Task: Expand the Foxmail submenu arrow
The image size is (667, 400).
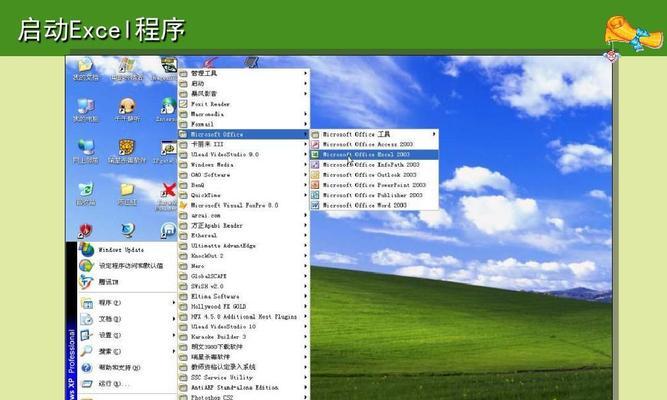Action: (305, 124)
